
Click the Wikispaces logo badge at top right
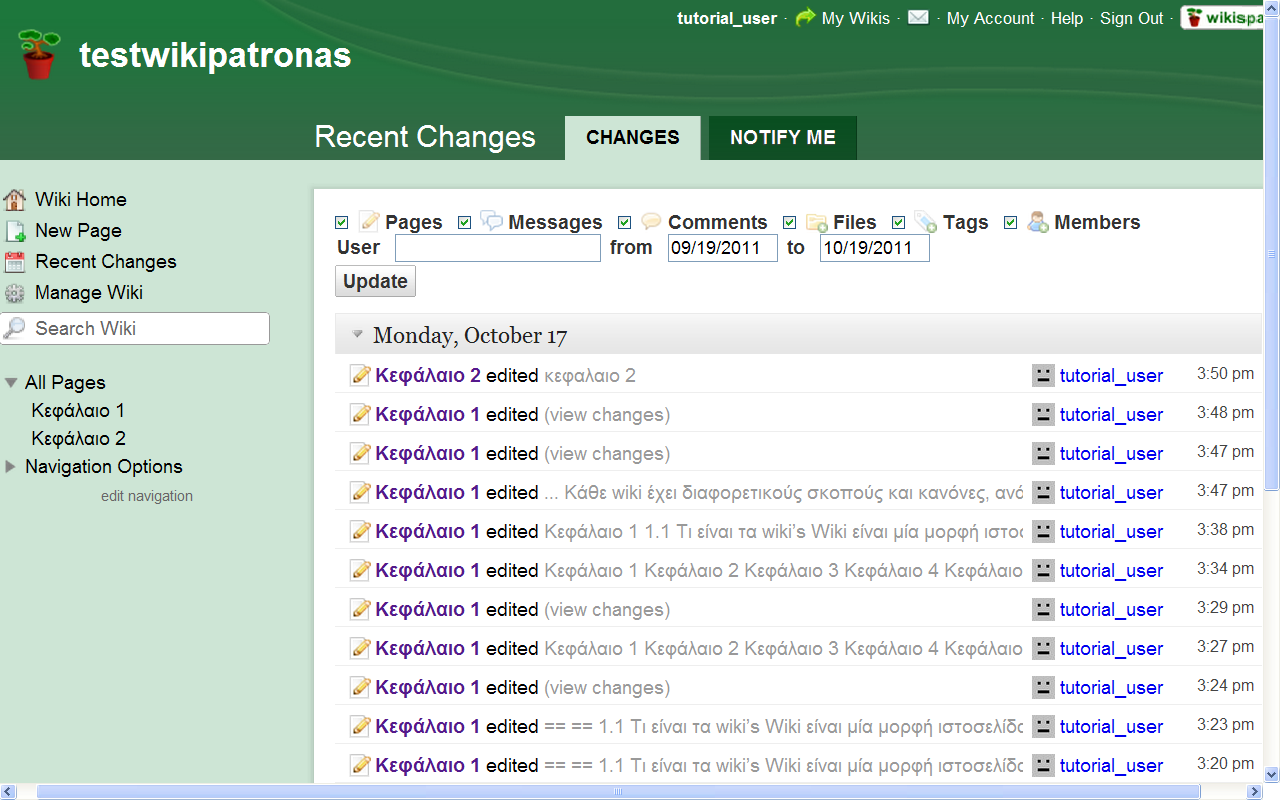click(1222, 18)
